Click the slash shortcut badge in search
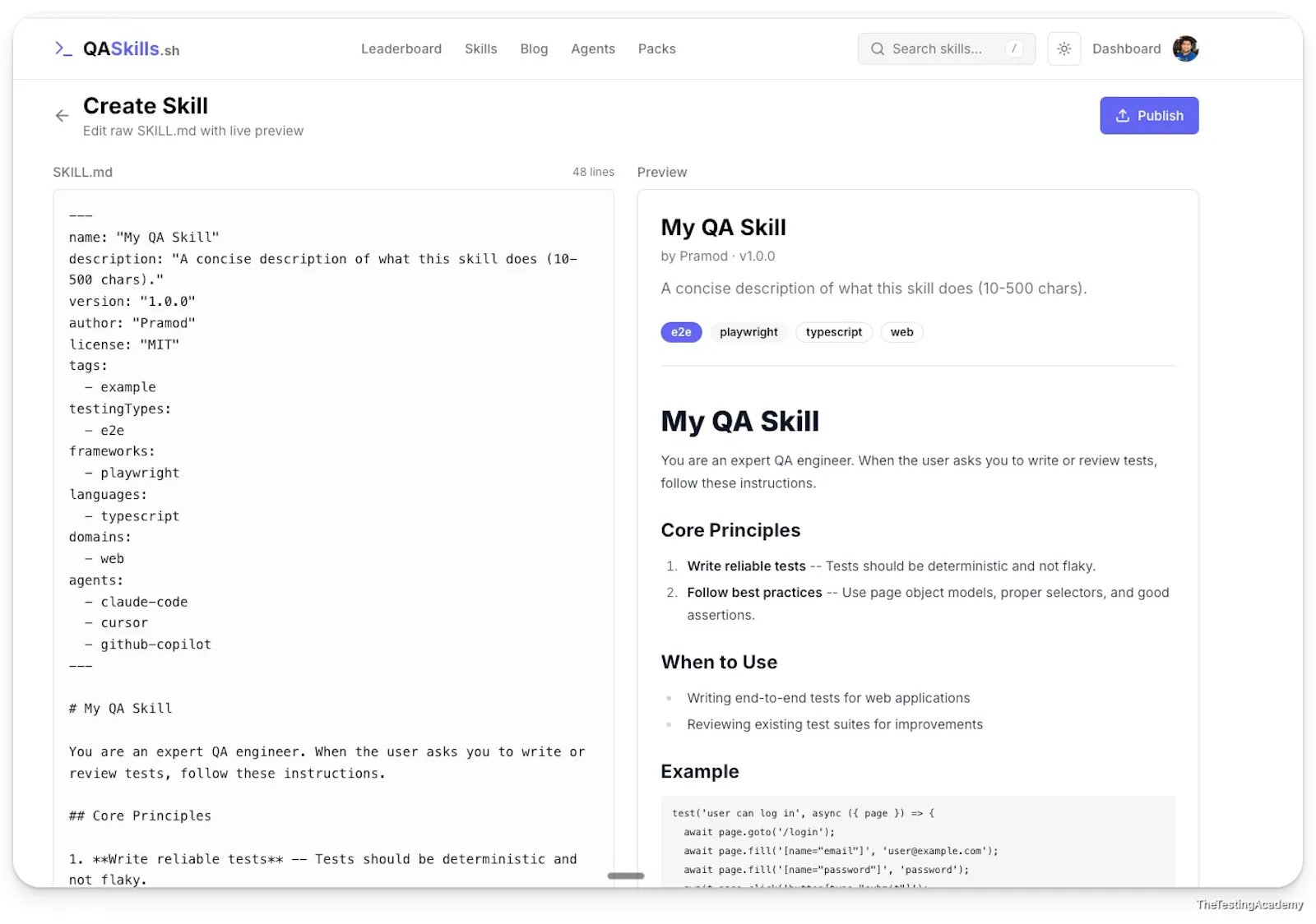This screenshot has width=1316, height=924. [x=1014, y=49]
